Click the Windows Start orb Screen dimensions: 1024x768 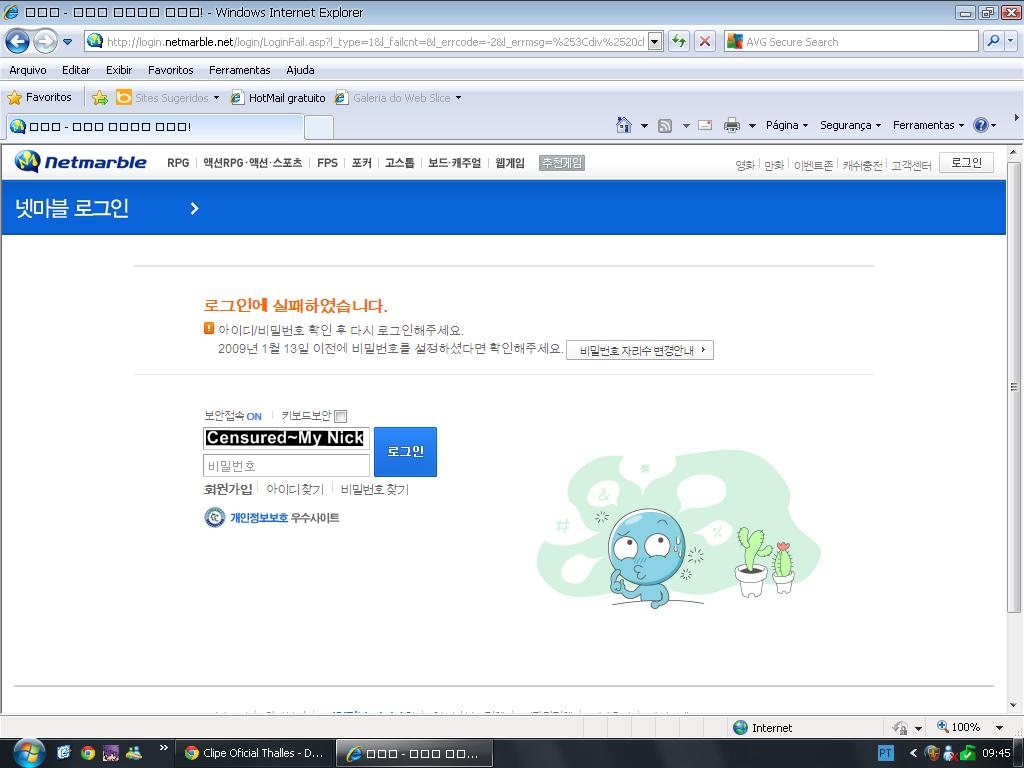[x=29, y=752]
